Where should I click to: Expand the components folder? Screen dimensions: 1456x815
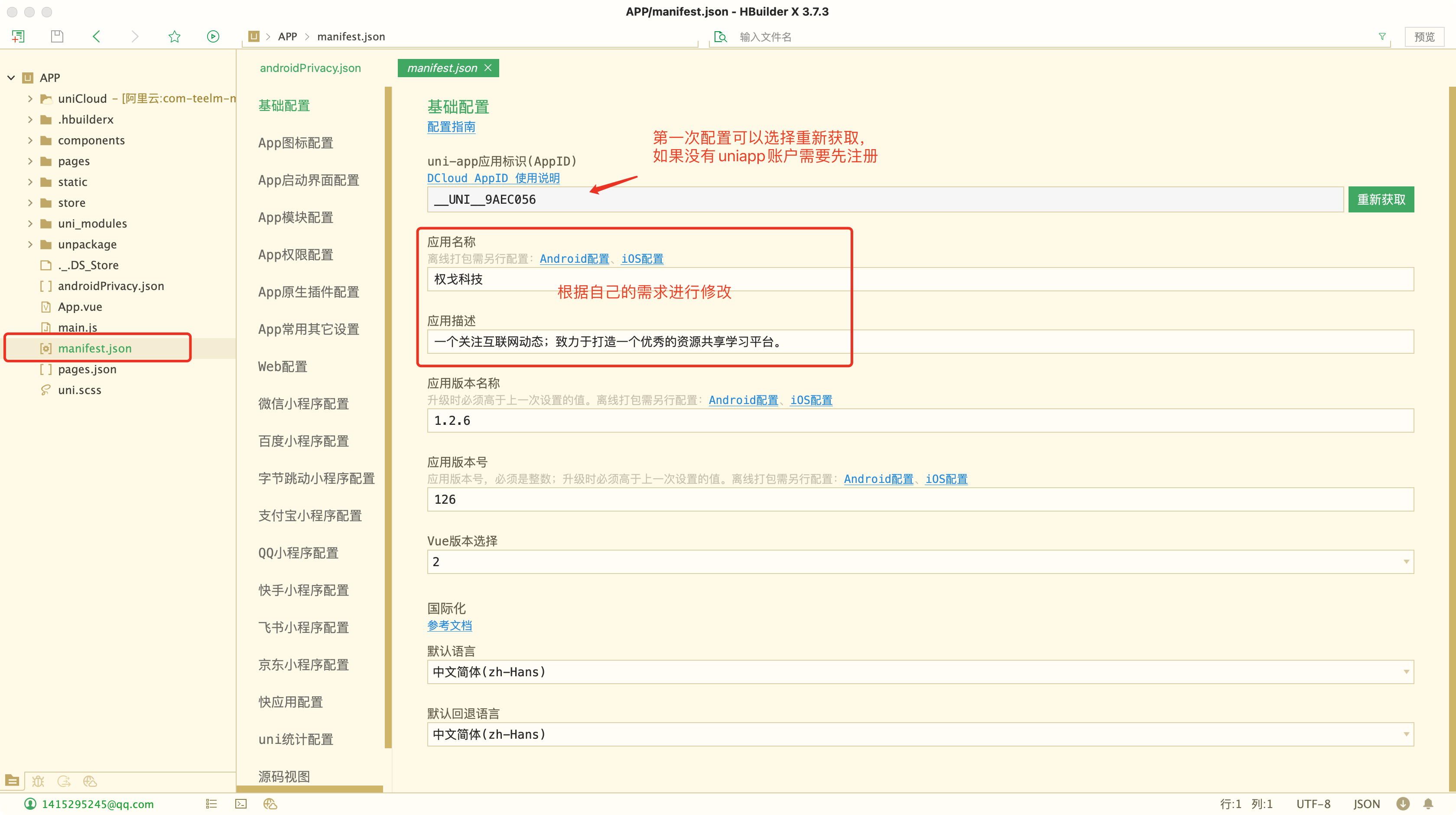point(30,140)
